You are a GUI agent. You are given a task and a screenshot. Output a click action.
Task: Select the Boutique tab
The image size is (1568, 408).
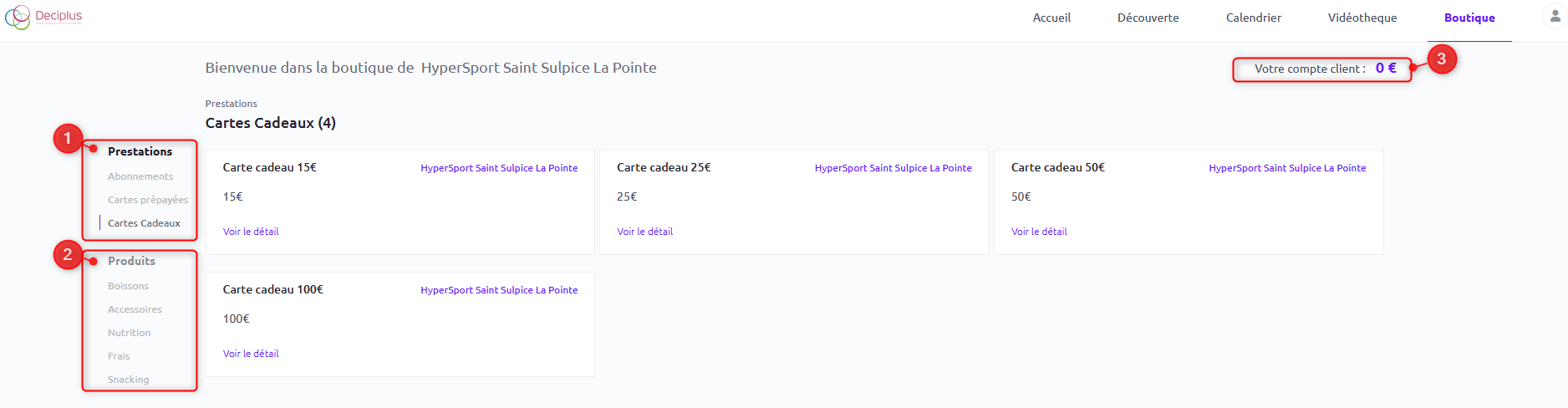coord(1469,18)
